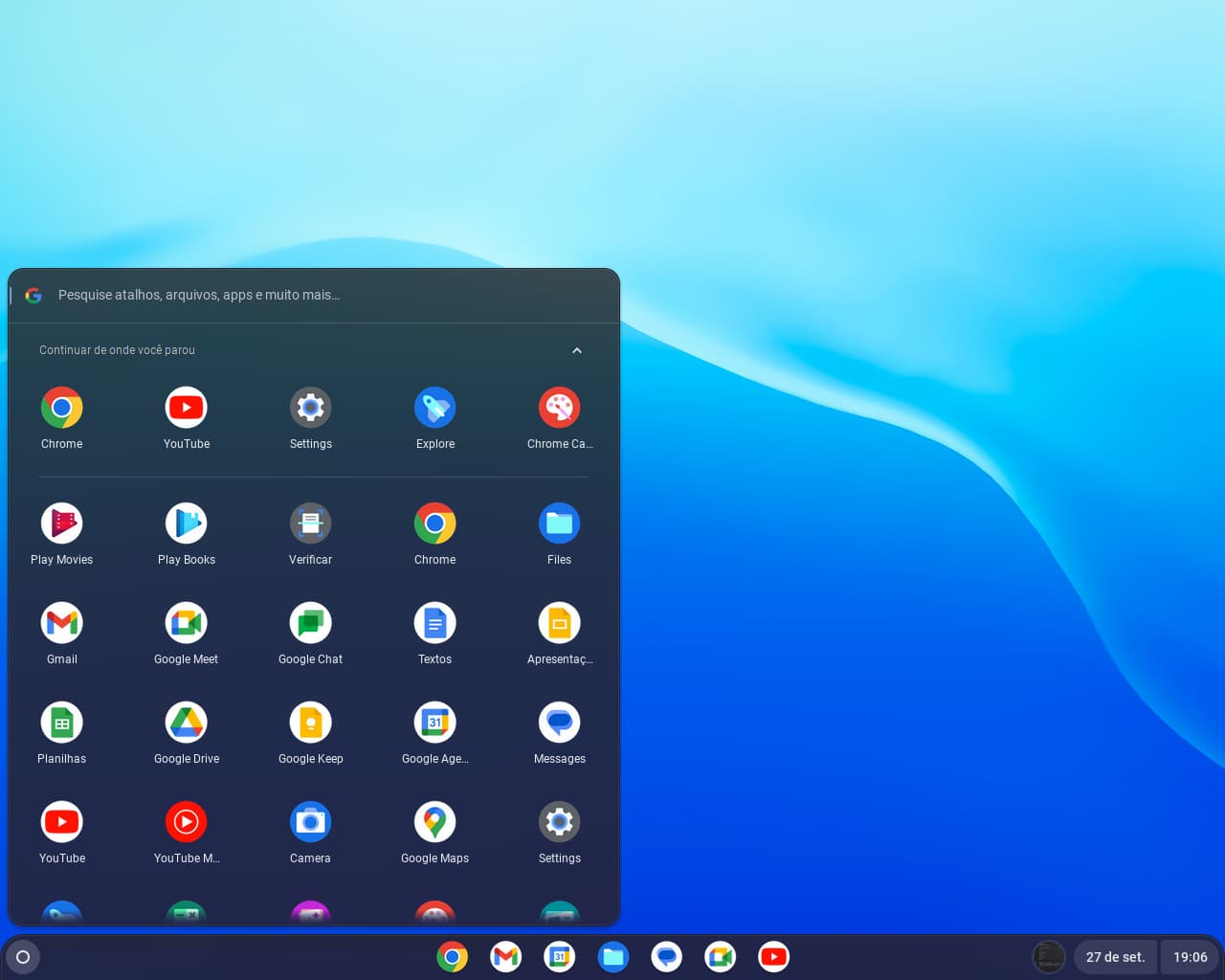The image size is (1225, 980).
Task: Open Google Meet from the shelf
Action: (721, 957)
